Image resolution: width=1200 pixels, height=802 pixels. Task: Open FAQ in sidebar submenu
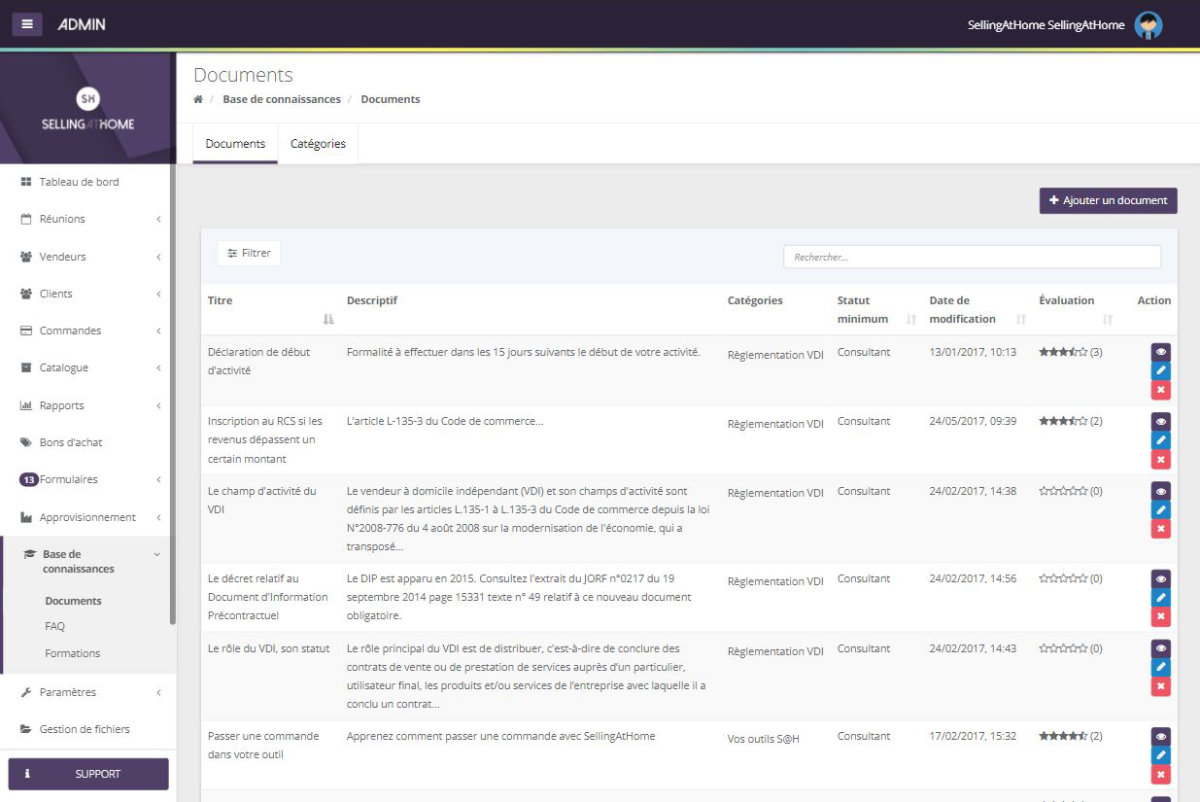(x=55, y=627)
